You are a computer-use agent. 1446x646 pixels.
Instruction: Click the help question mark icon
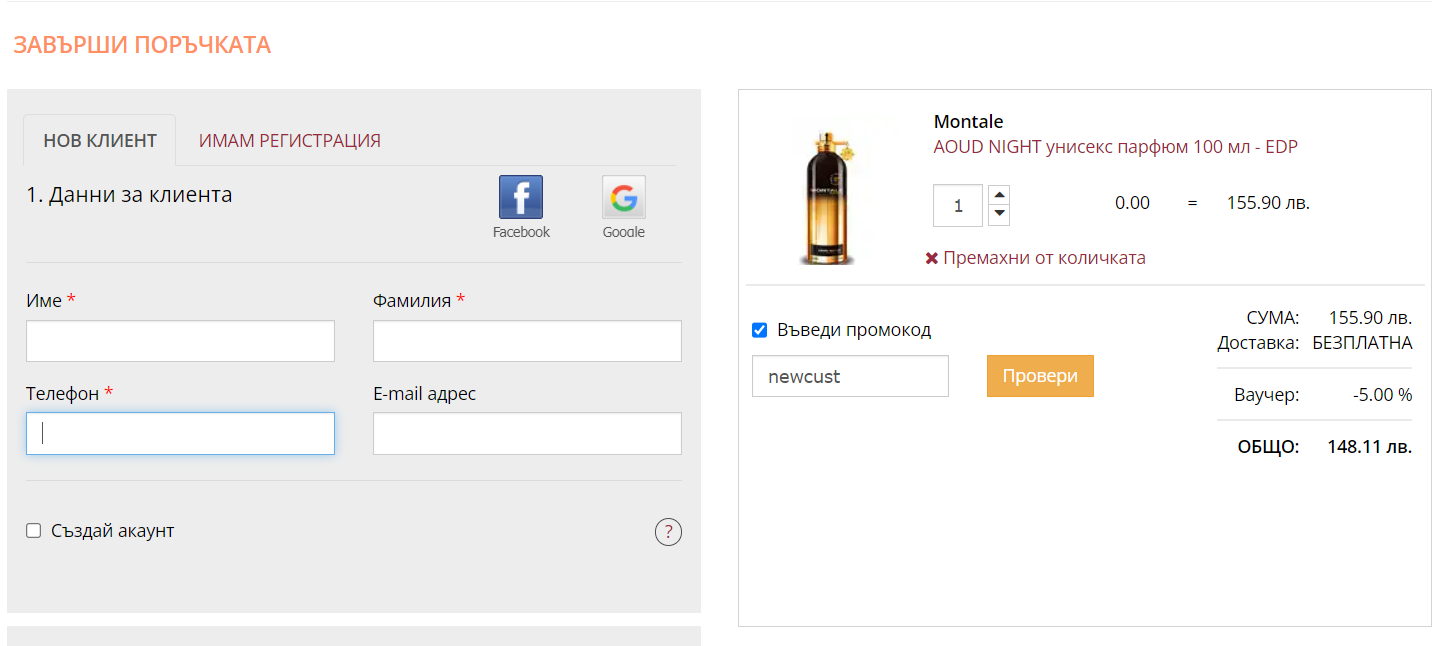668,532
